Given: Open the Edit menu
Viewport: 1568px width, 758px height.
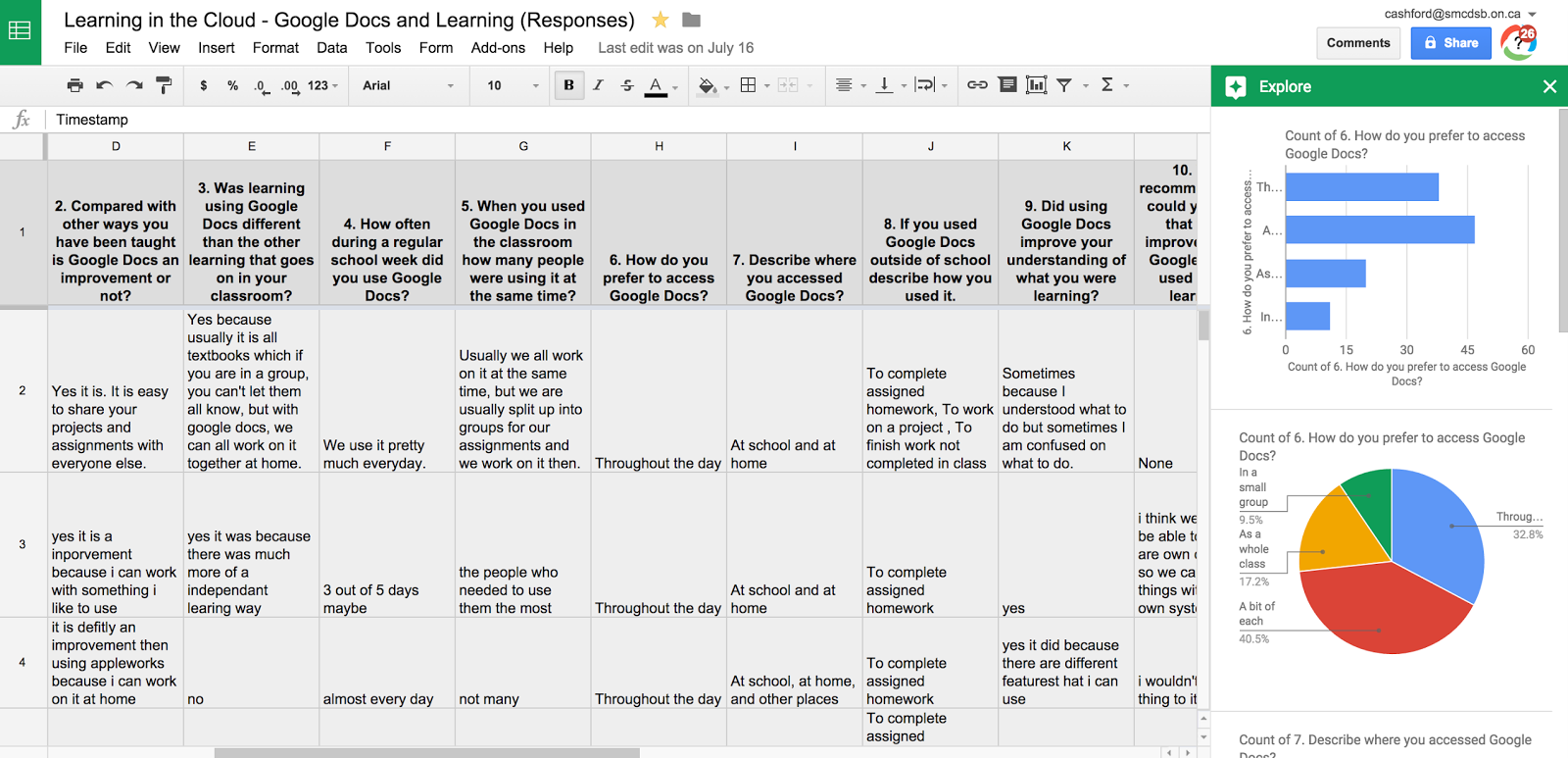Looking at the screenshot, I should (118, 47).
